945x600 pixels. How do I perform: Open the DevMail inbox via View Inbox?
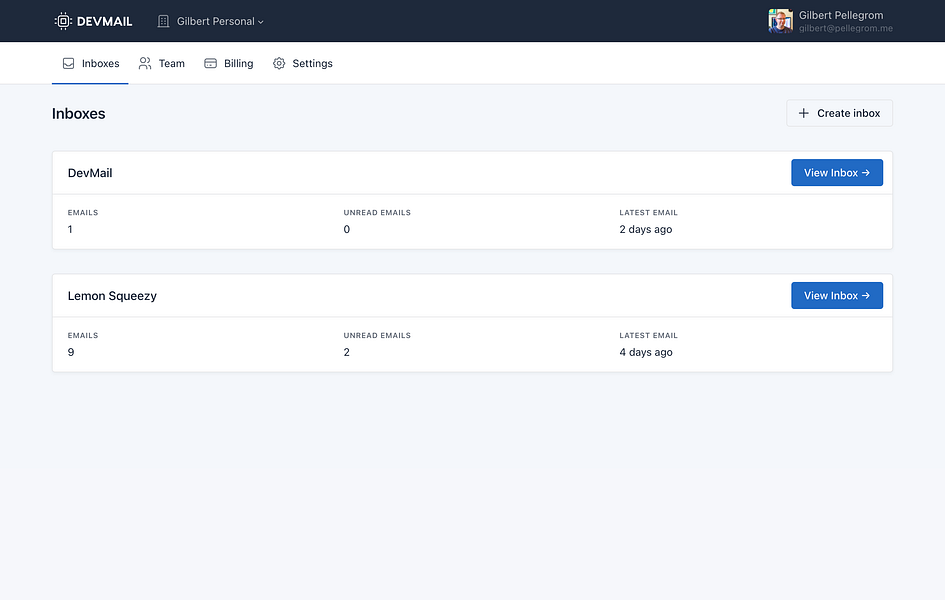837,172
